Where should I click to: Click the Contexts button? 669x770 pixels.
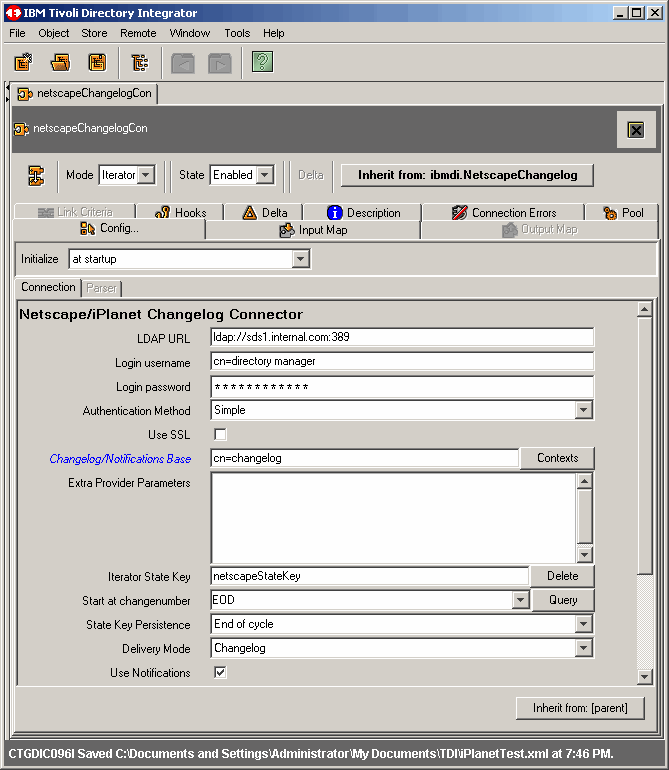(x=557, y=458)
